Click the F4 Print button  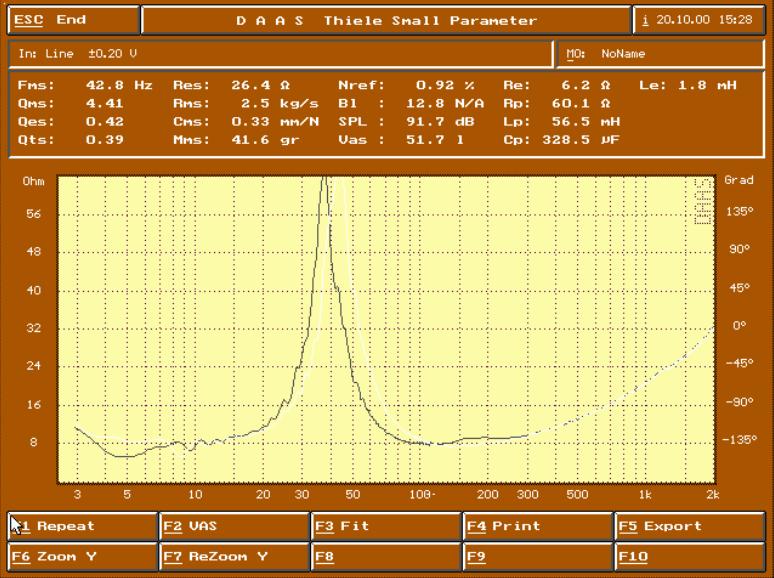(538, 526)
